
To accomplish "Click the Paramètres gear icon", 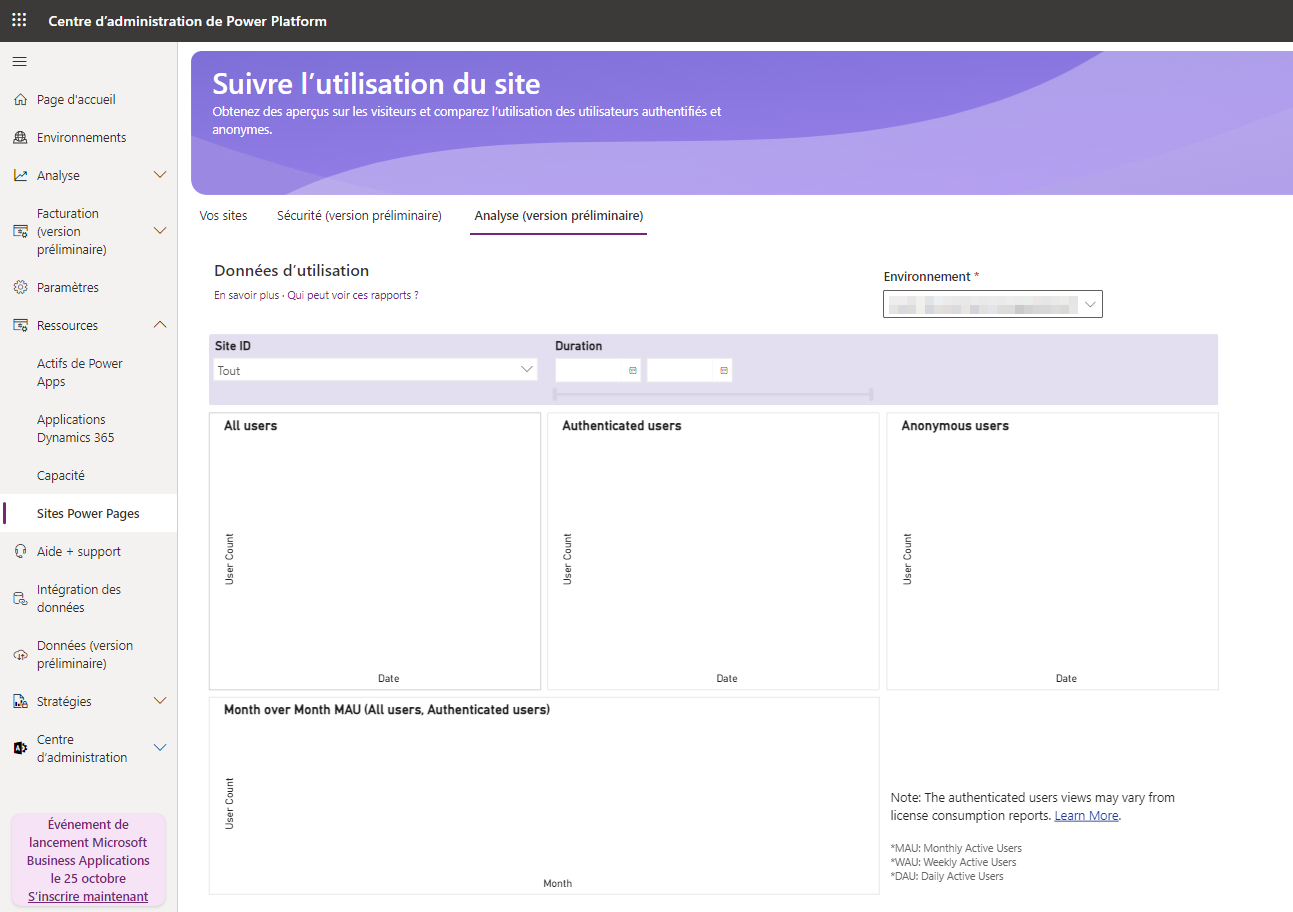I will coord(20,288).
